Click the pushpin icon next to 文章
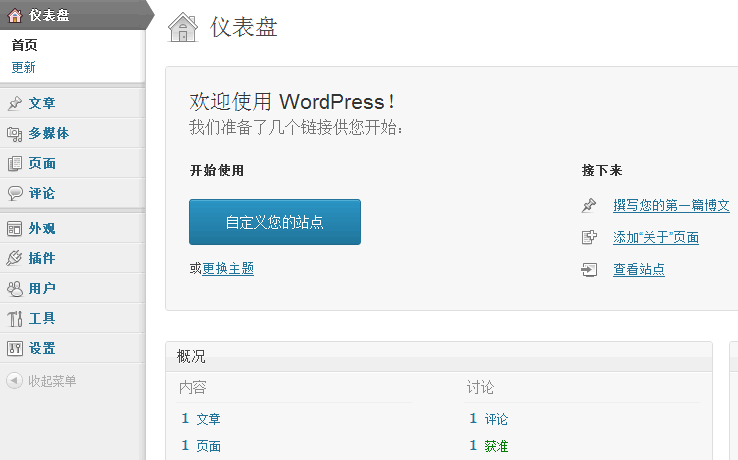Image resolution: width=738 pixels, height=460 pixels. point(15,103)
